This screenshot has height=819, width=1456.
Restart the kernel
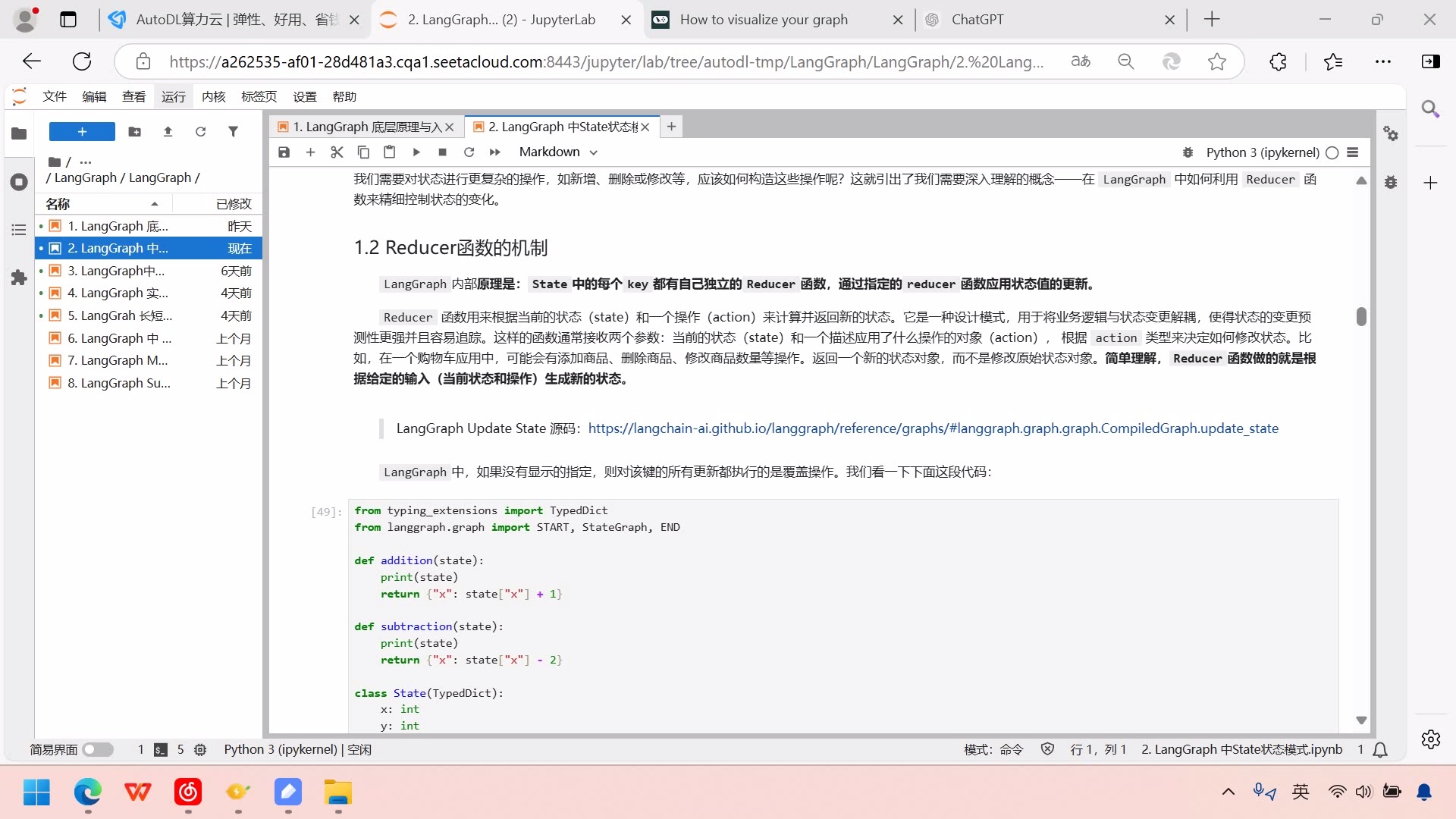click(x=469, y=152)
